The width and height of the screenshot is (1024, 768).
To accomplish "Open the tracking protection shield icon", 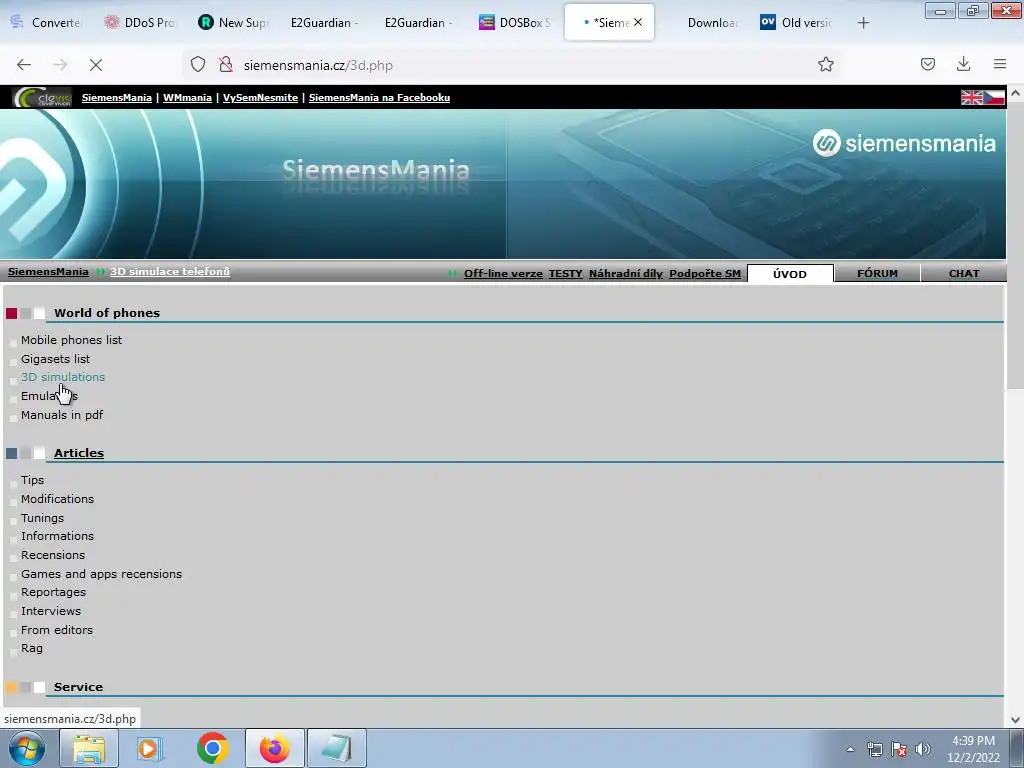I will click(x=198, y=65).
